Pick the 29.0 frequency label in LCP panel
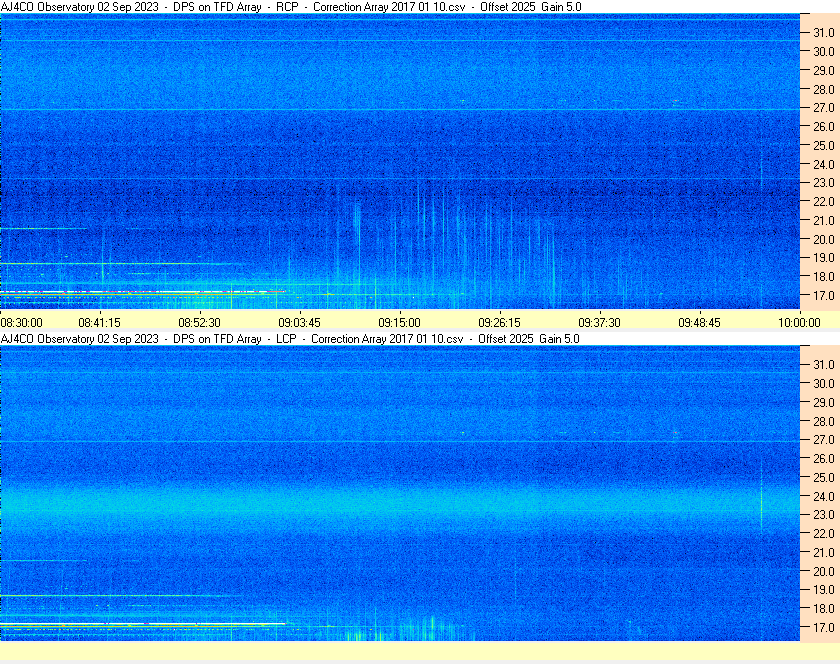The width and height of the screenshot is (840, 664). pyautogui.click(x=824, y=402)
